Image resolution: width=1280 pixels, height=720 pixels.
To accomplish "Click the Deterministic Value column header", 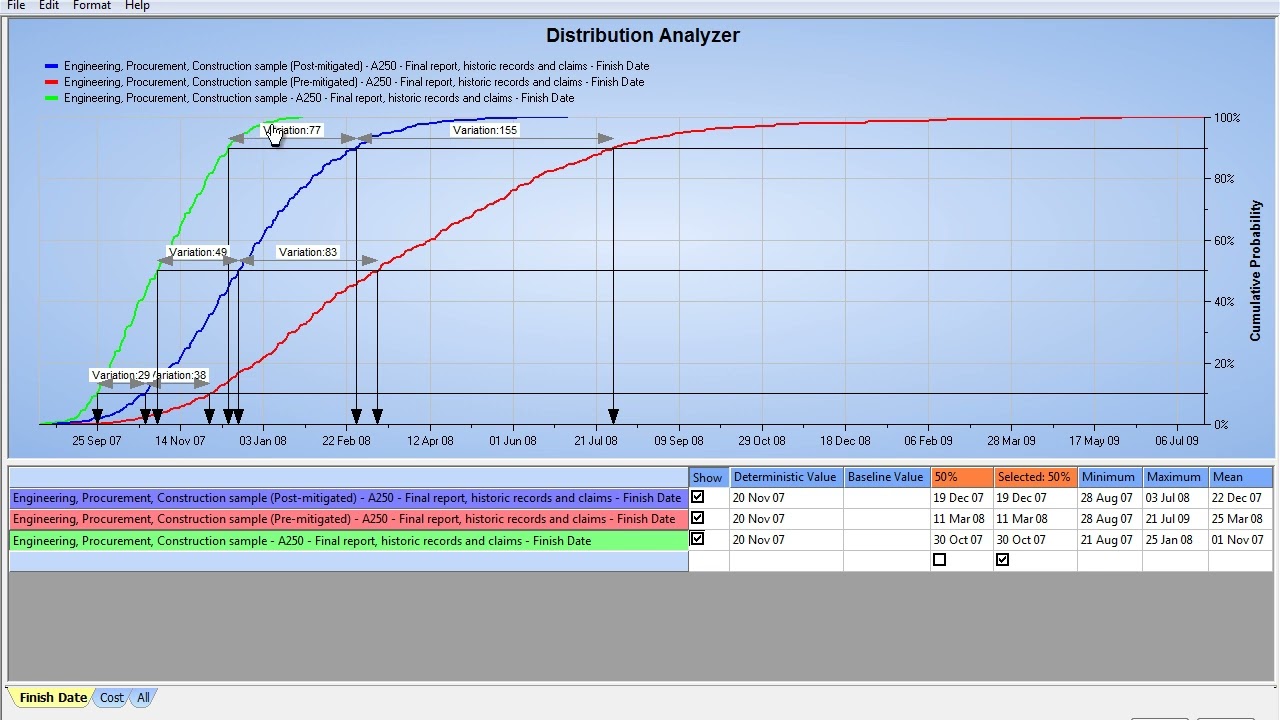I will point(786,477).
